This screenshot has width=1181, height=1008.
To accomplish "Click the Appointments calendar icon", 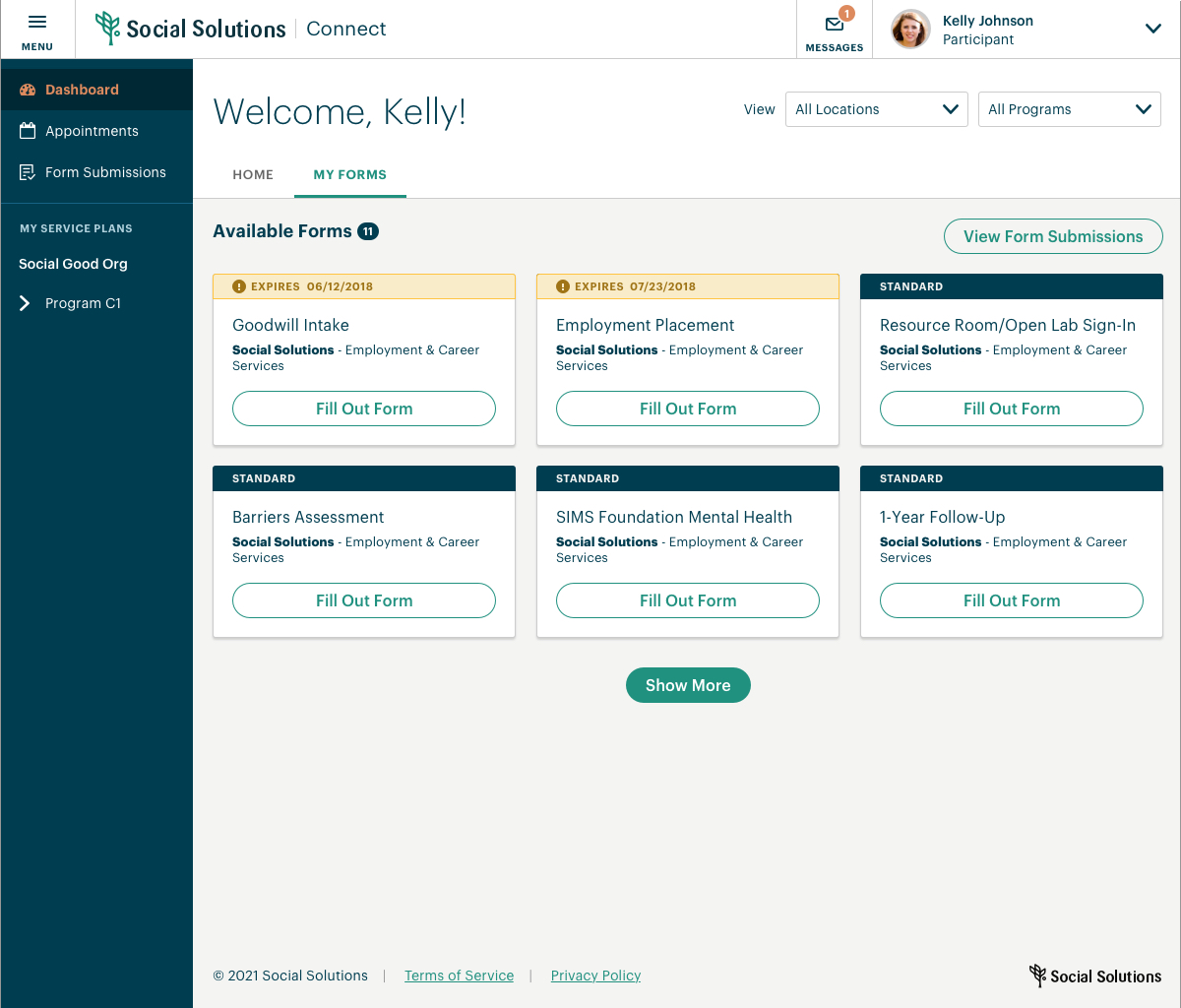I will coord(28,131).
